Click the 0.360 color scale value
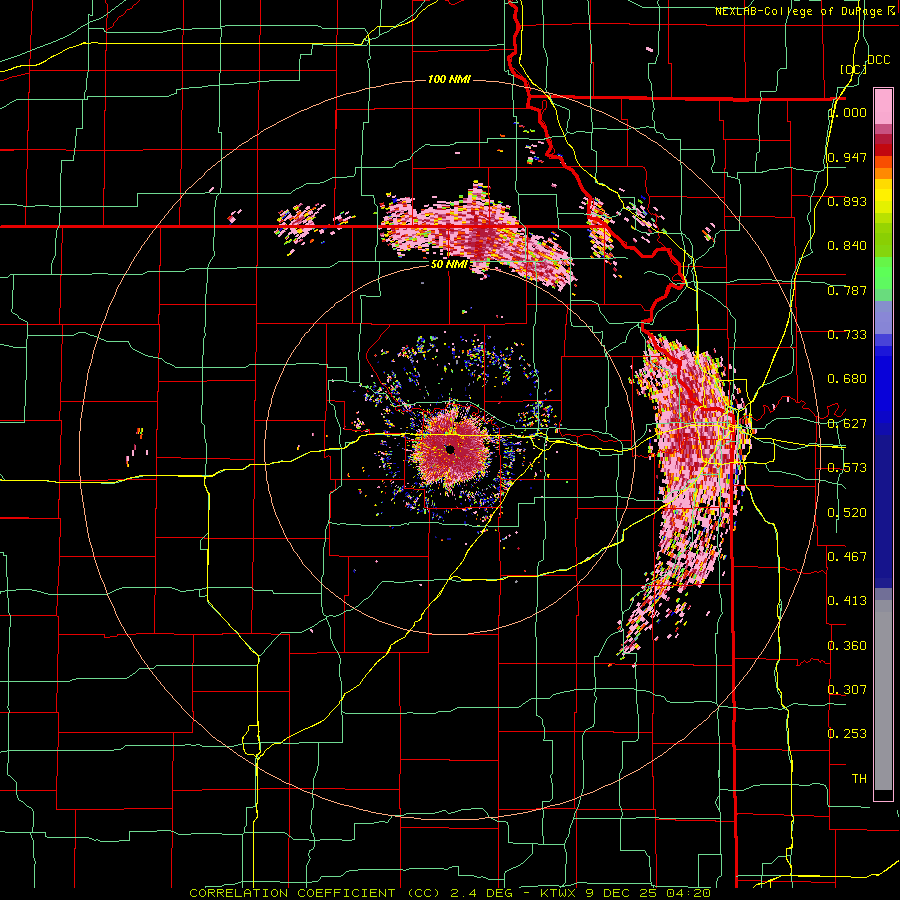This screenshot has height=900, width=900. click(847, 646)
